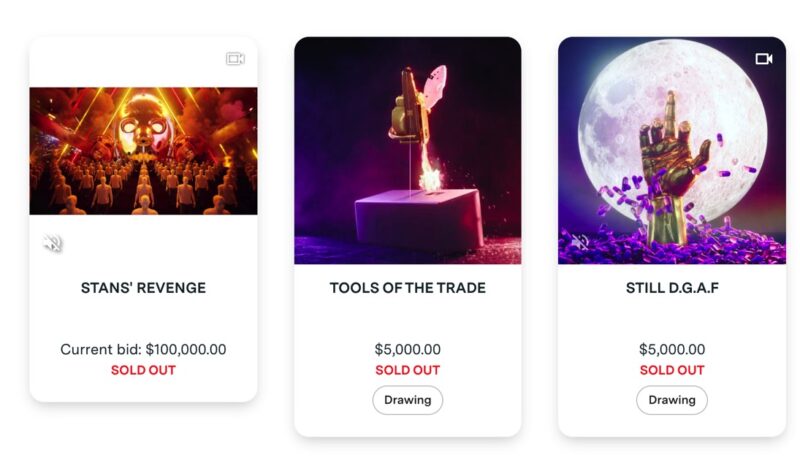Click the STANS' REVENGE title

pyautogui.click(x=143, y=288)
